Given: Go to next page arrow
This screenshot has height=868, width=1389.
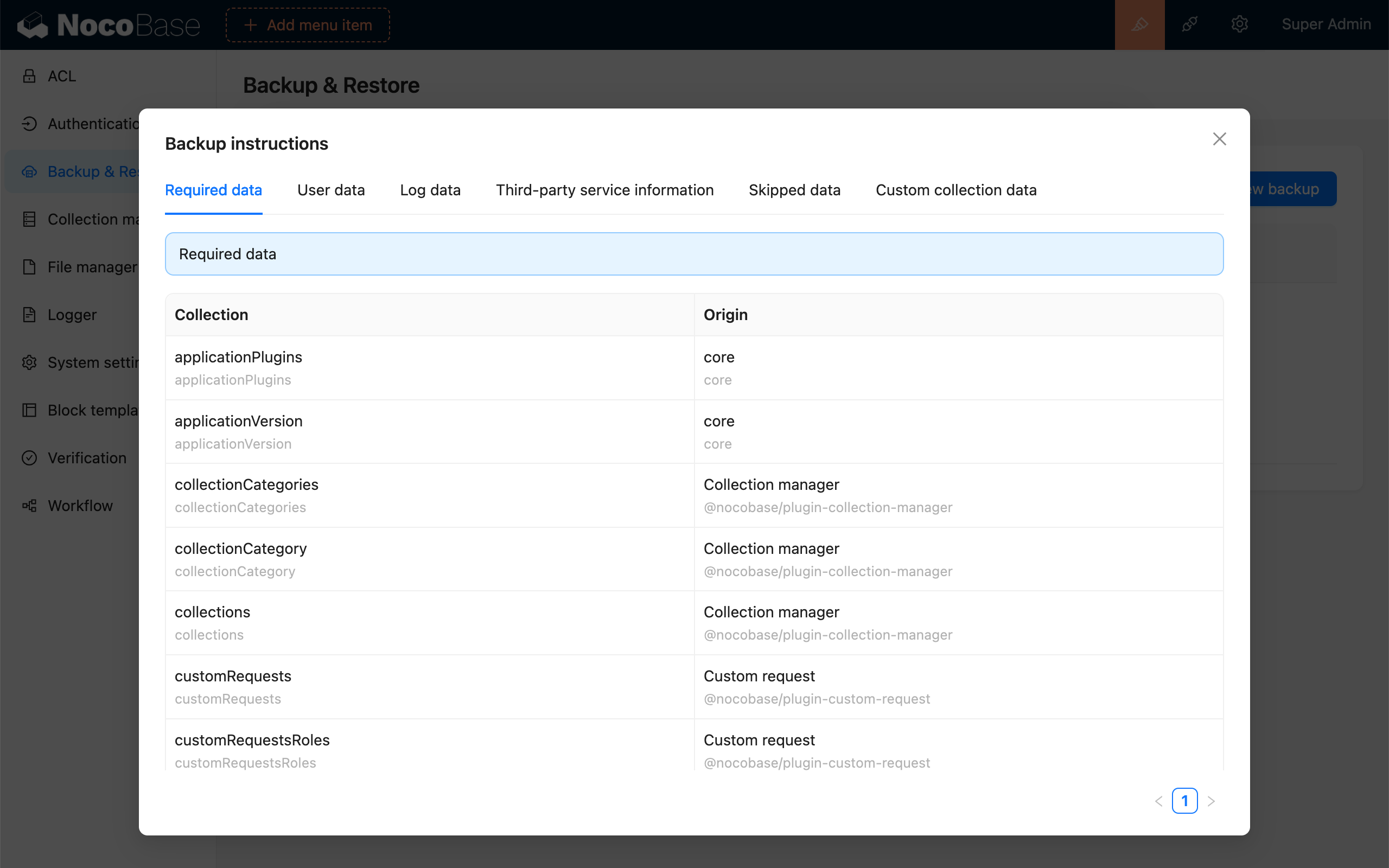Looking at the screenshot, I should tap(1211, 801).
